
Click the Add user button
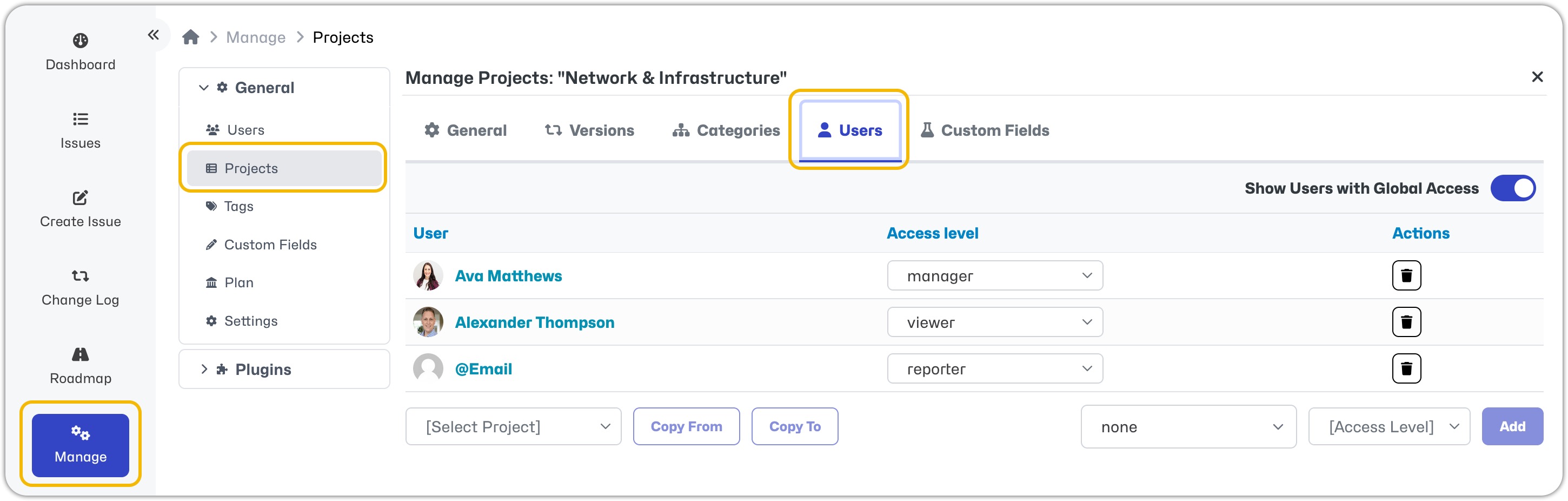tap(1512, 427)
